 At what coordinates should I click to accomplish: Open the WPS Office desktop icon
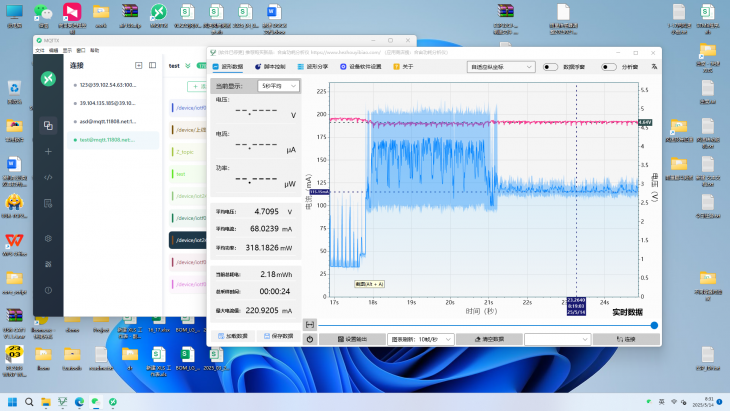pyautogui.click(x=14, y=244)
